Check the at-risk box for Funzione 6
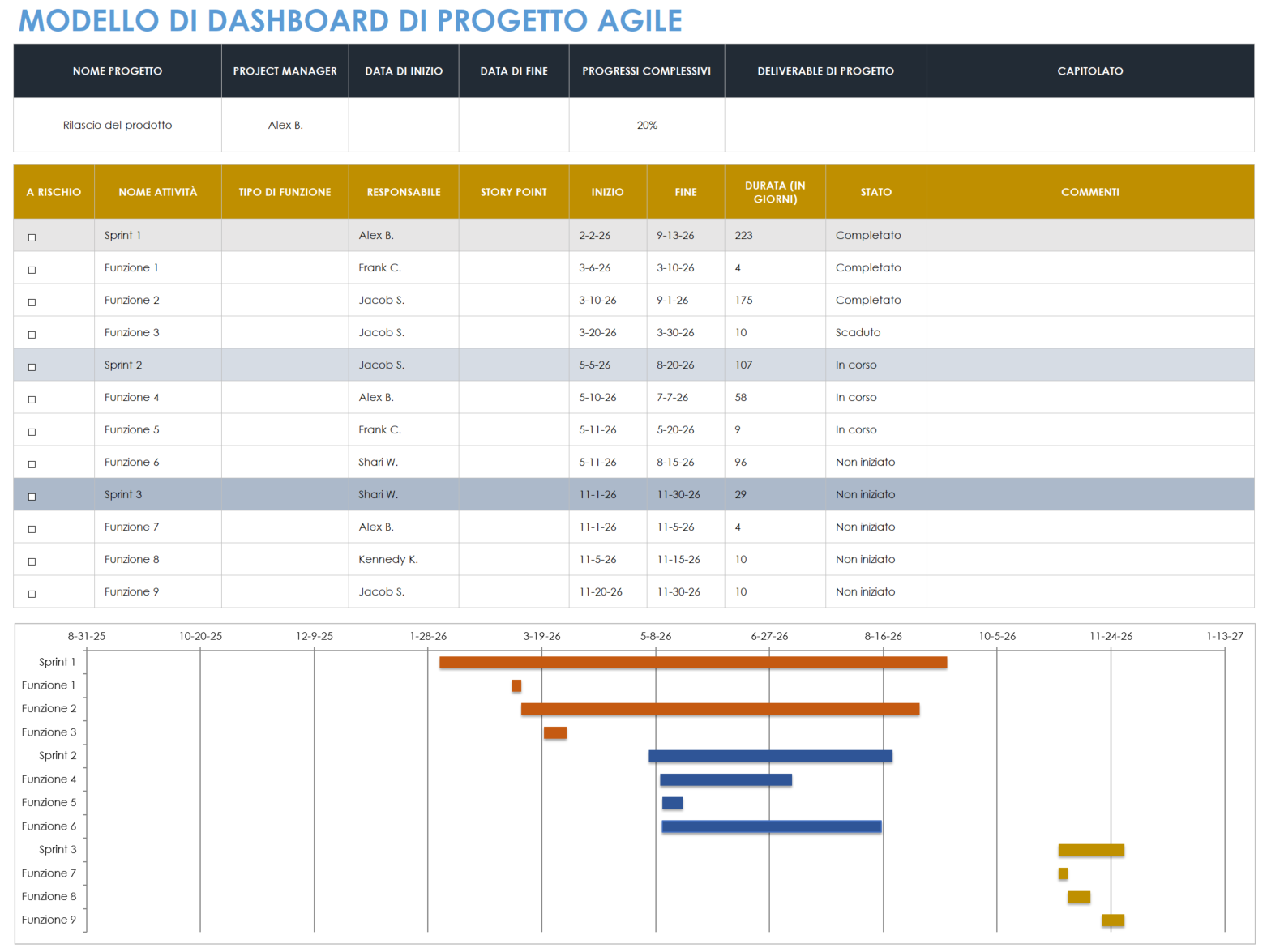 (32, 464)
